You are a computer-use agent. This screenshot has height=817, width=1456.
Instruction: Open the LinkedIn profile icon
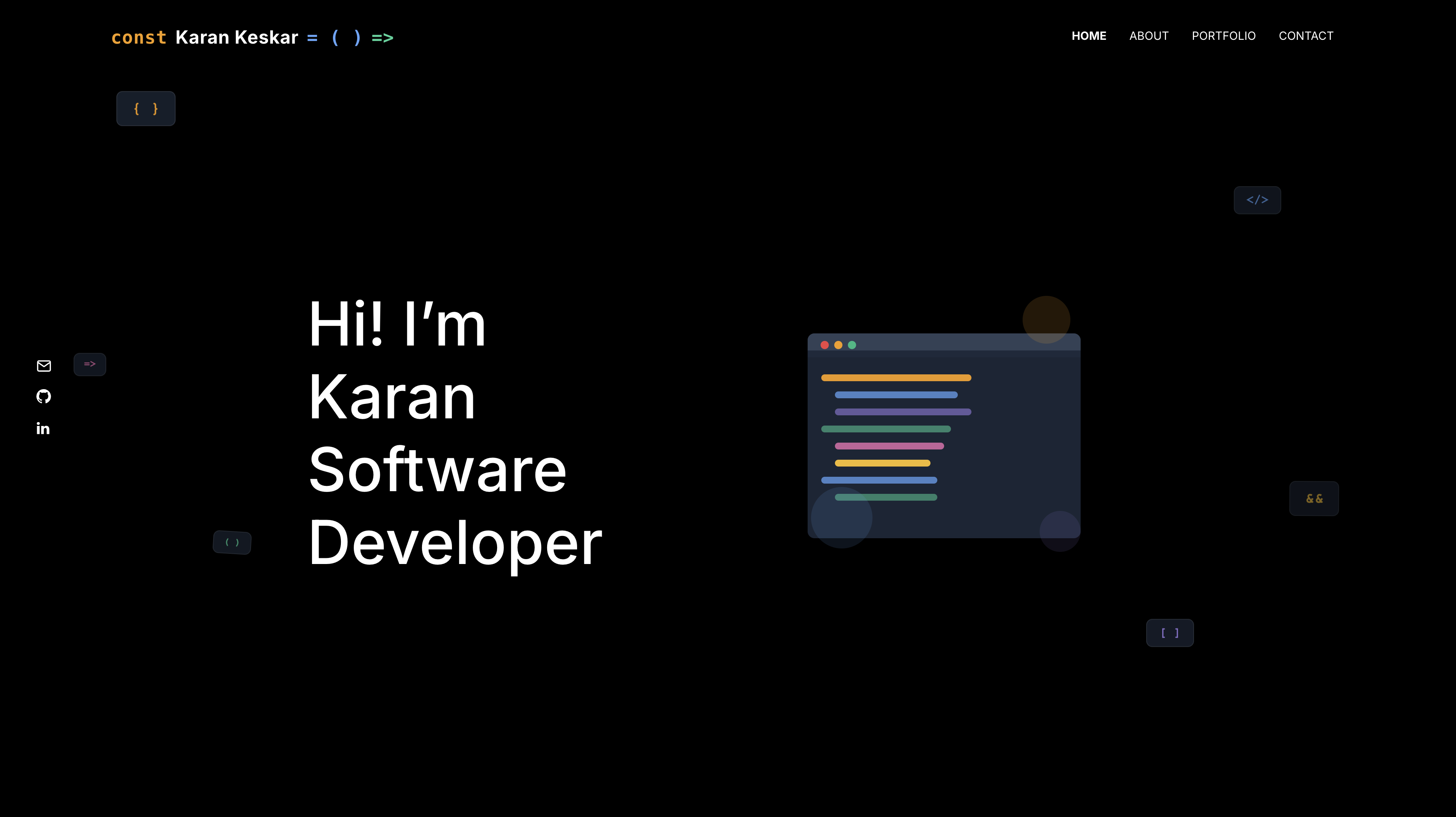pos(43,428)
